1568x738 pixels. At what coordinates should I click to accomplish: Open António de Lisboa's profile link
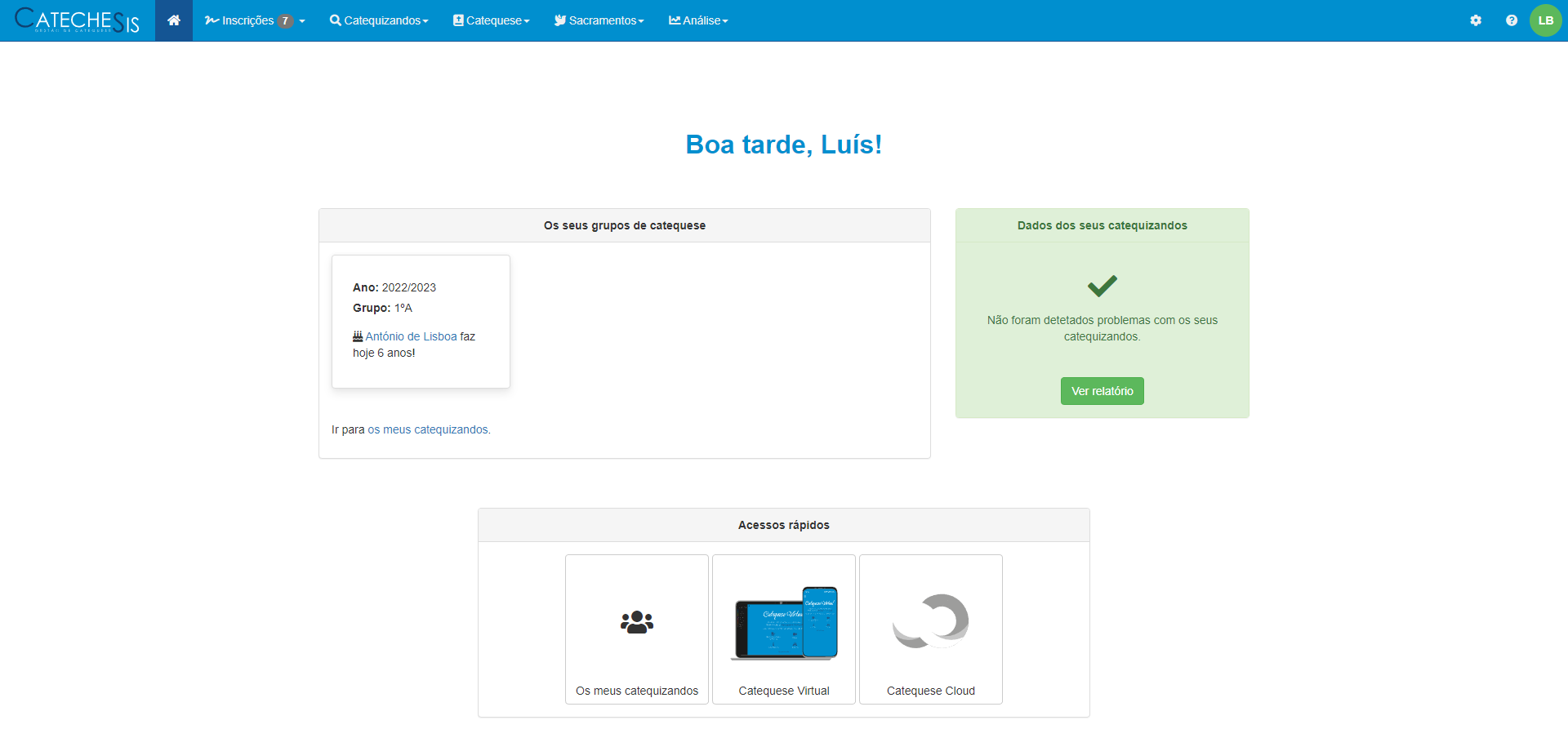pyautogui.click(x=411, y=336)
